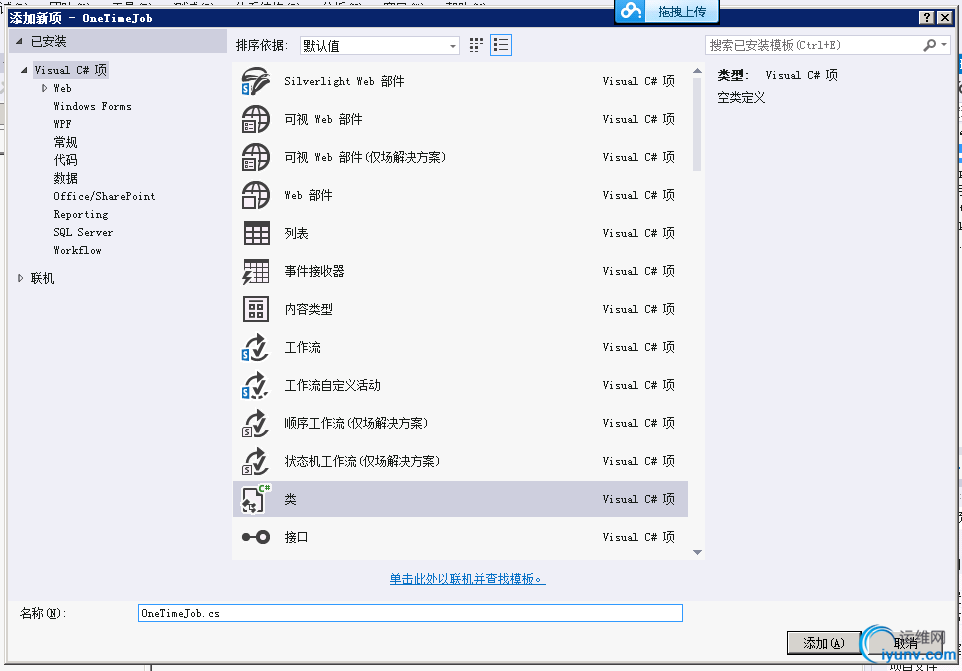This screenshot has height=671, width=962.
Task: Click the 添加(A) button
Action: [823, 643]
